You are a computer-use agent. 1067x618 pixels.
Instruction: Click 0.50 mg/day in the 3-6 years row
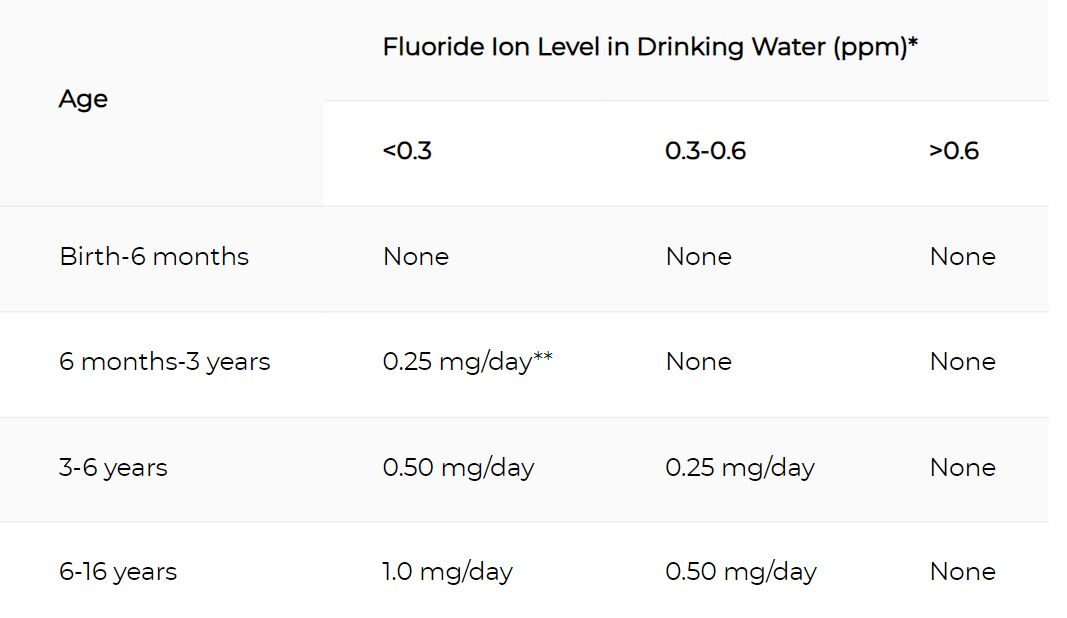(x=458, y=467)
